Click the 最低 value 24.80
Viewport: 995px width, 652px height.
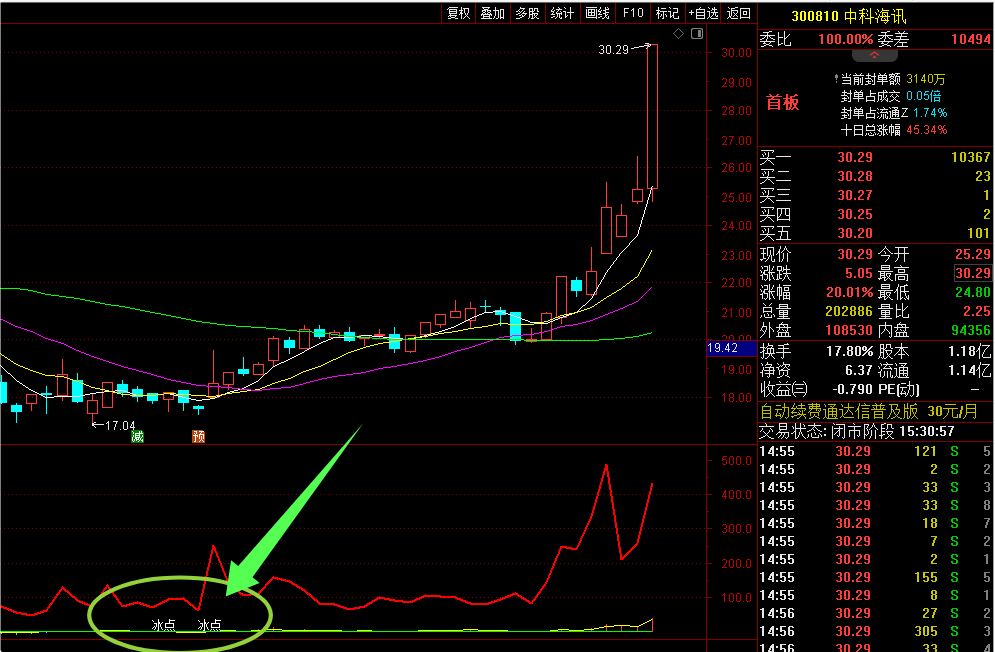coord(973,293)
